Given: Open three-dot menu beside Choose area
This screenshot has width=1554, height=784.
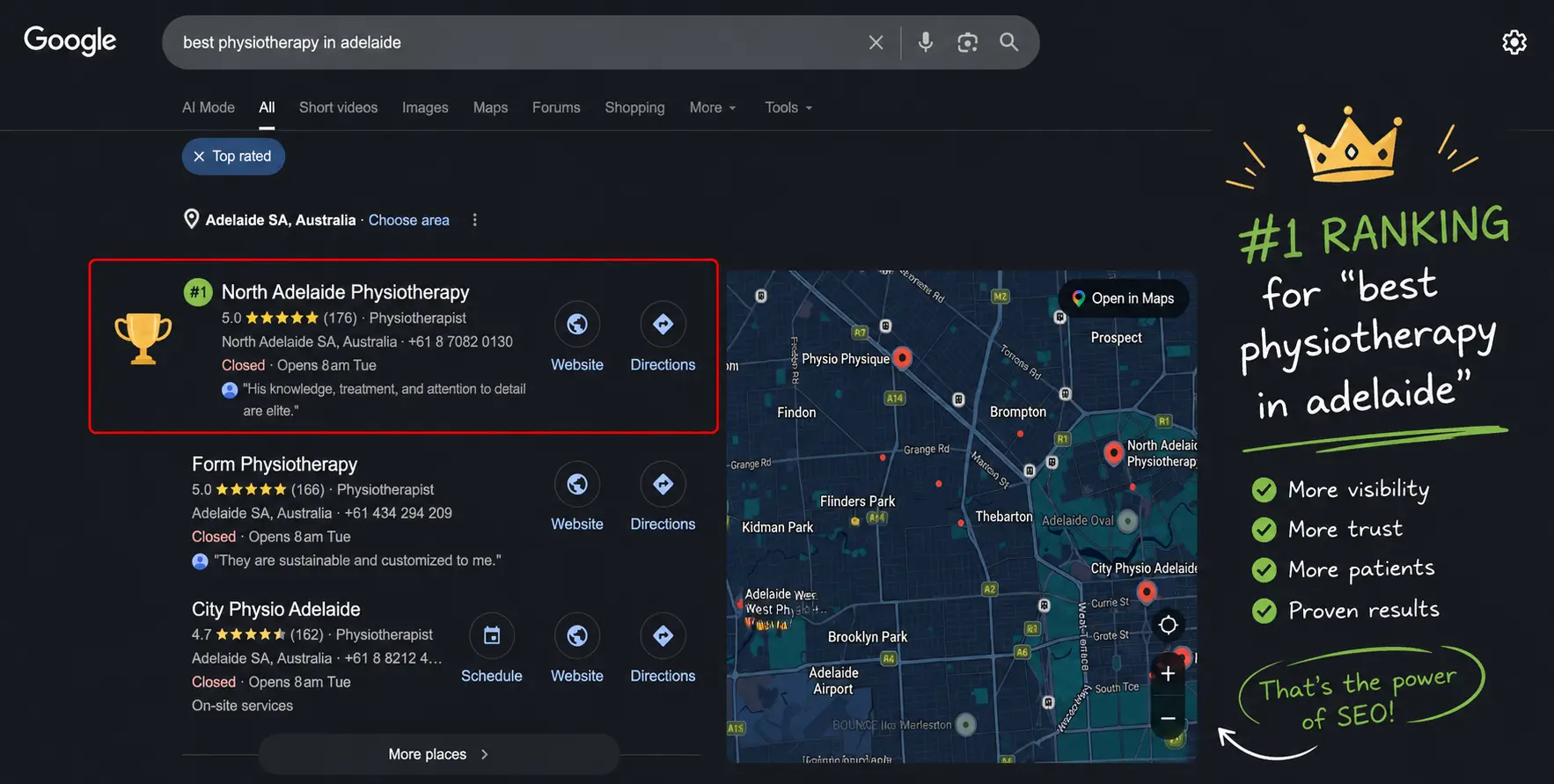Looking at the screenshot, I should 474,220.
